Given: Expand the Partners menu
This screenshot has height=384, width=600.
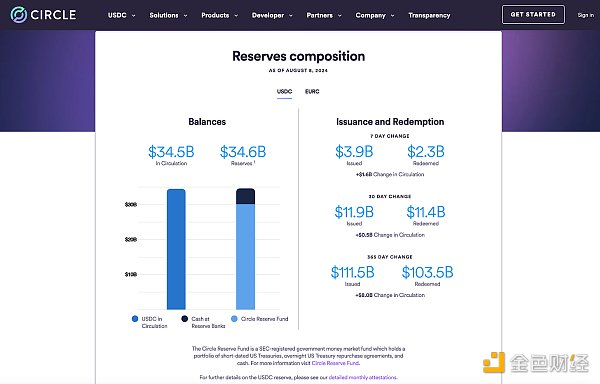Looking at the screenshot, I should [x=324, y=15].
